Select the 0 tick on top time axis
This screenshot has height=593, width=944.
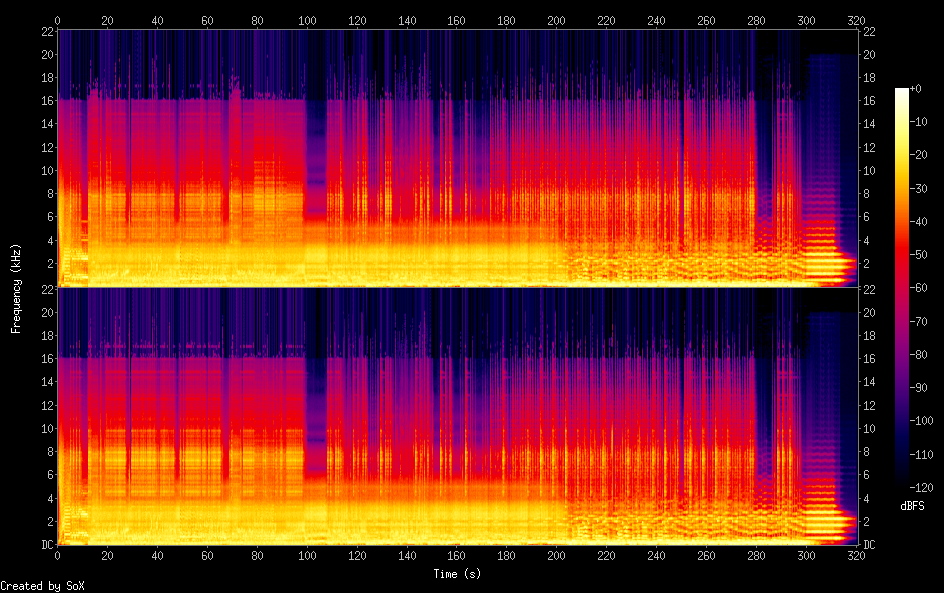coord(58,20)
